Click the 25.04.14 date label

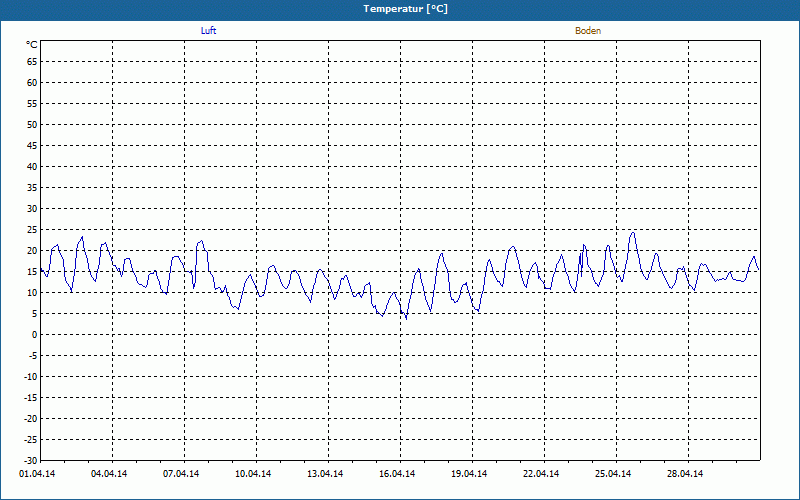[614, 473]
